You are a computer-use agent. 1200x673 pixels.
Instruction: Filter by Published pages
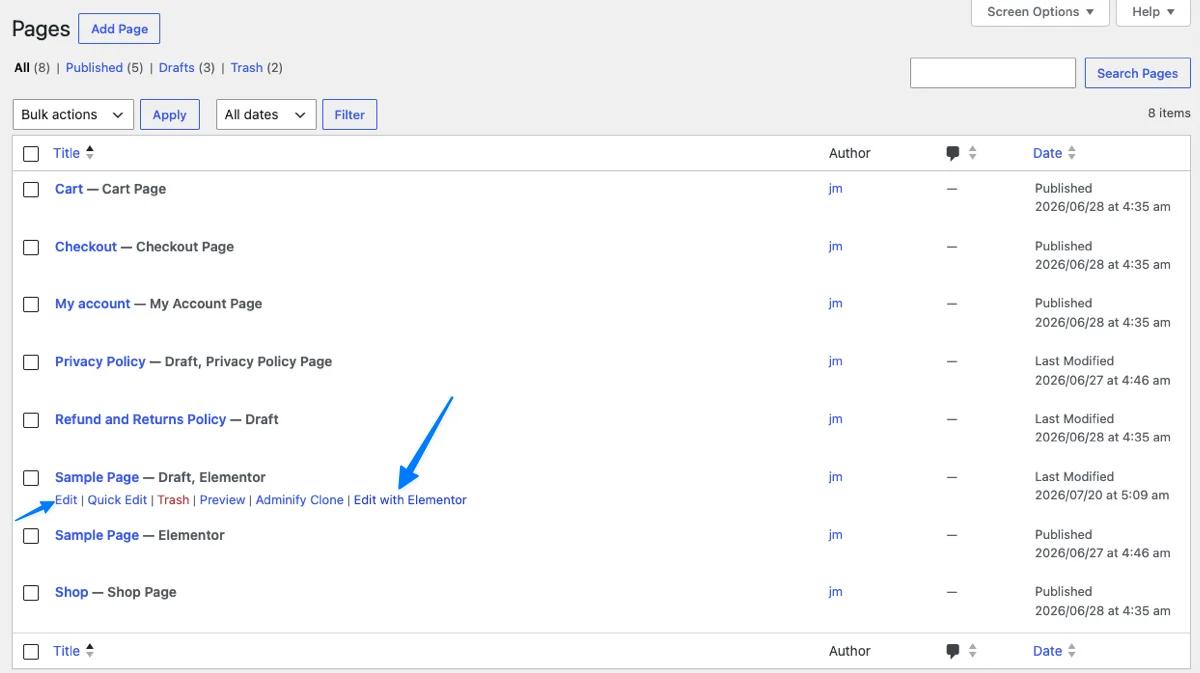tap(94, 68)
